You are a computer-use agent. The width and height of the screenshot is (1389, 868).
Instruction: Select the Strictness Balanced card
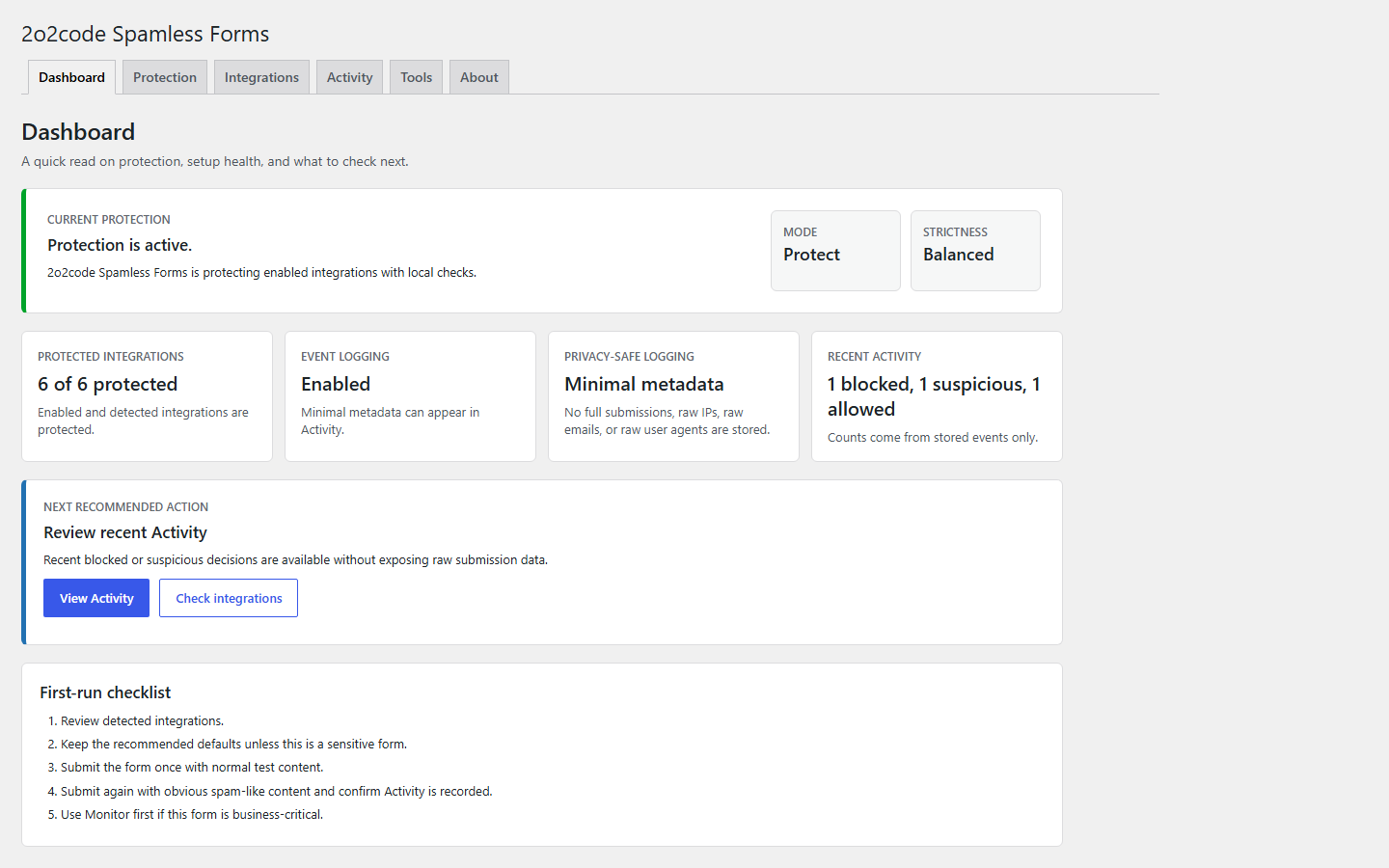(975, 251)
